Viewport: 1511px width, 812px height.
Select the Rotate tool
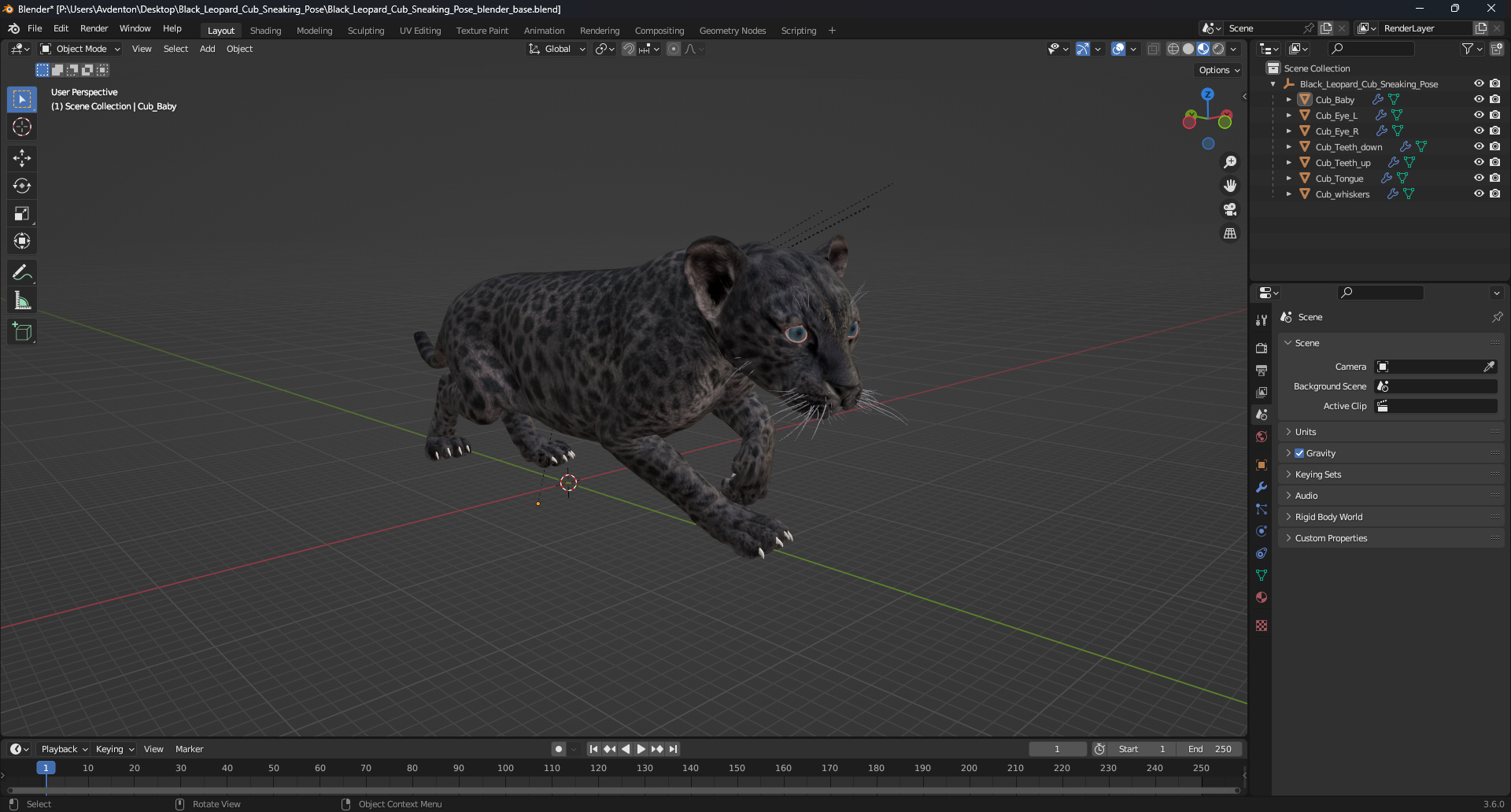click(x=22, y=186)
